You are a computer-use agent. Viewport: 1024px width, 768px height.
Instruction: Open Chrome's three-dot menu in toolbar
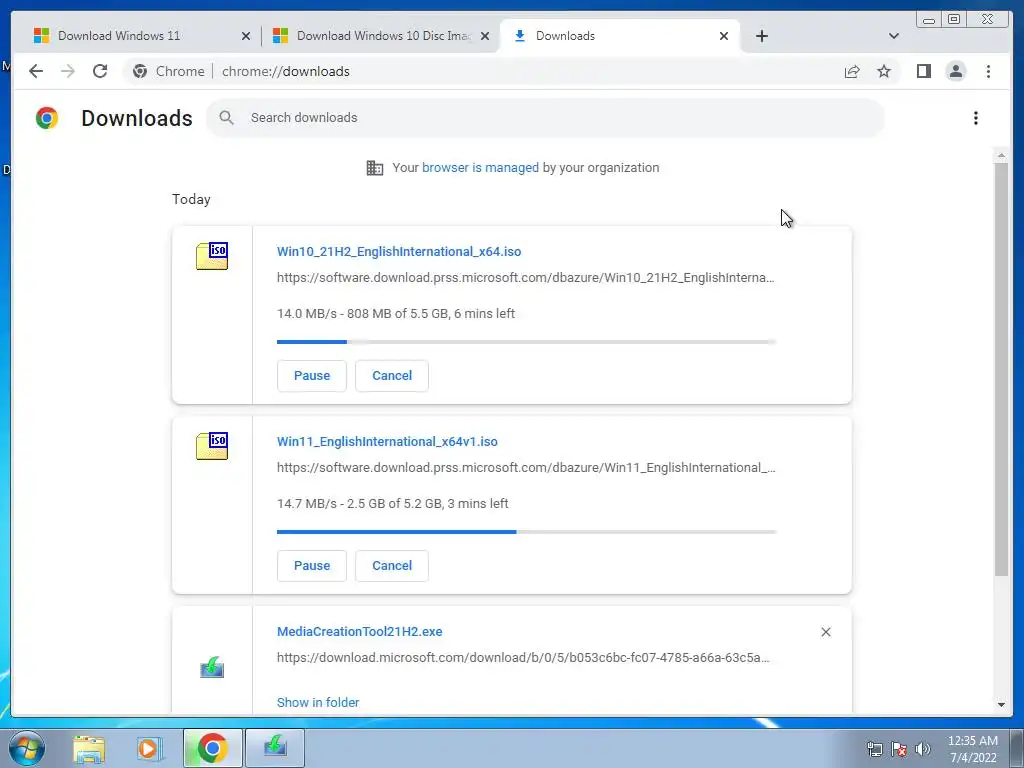click(x=988, y=71)
